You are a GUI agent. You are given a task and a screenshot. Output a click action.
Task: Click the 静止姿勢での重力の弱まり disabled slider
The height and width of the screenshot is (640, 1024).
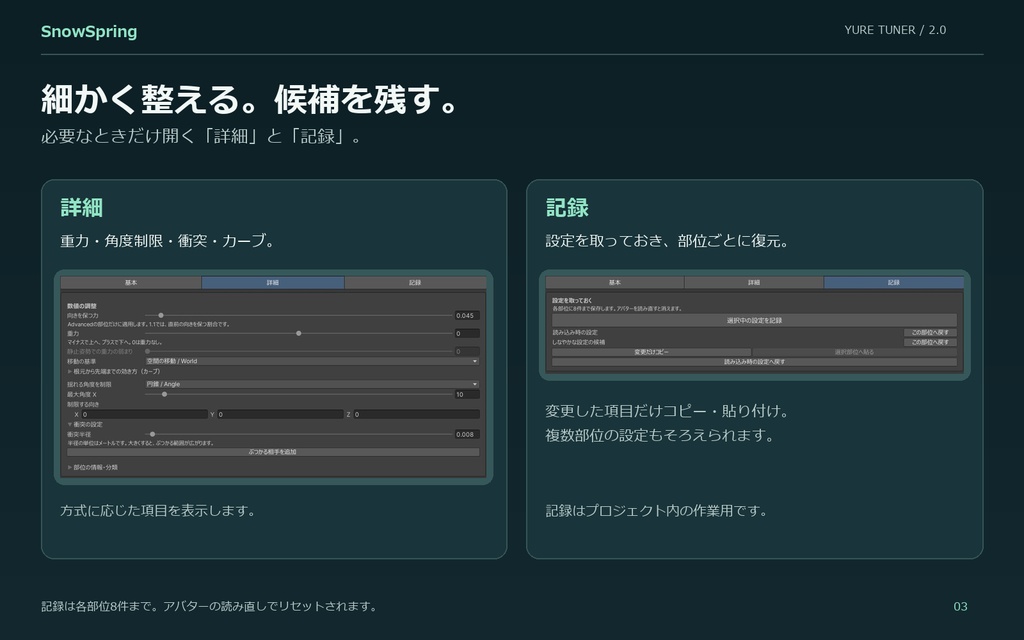tap(298, 351)
